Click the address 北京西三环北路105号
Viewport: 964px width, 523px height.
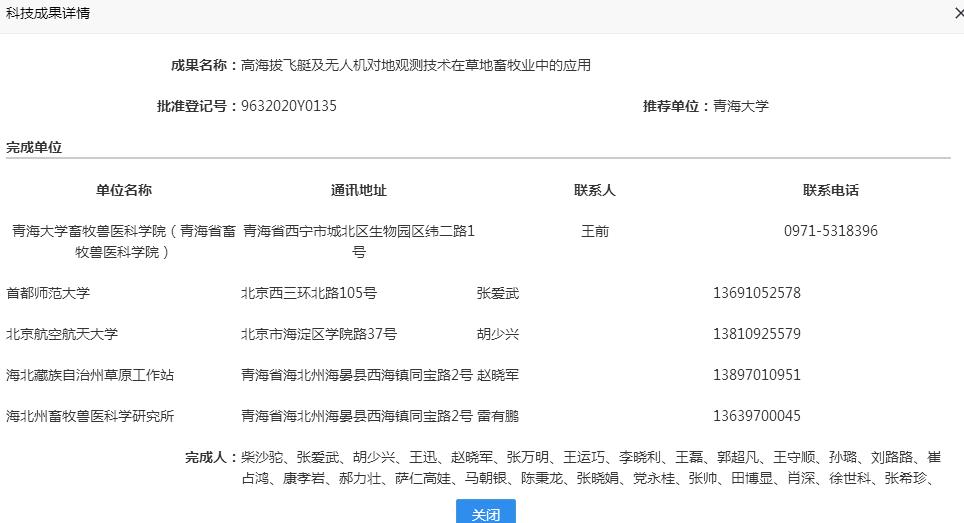pos(309,293)
